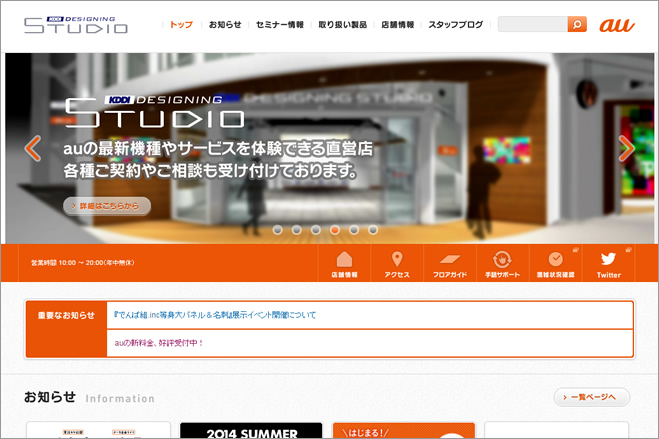Open the お知らせ navigation item

225,25
